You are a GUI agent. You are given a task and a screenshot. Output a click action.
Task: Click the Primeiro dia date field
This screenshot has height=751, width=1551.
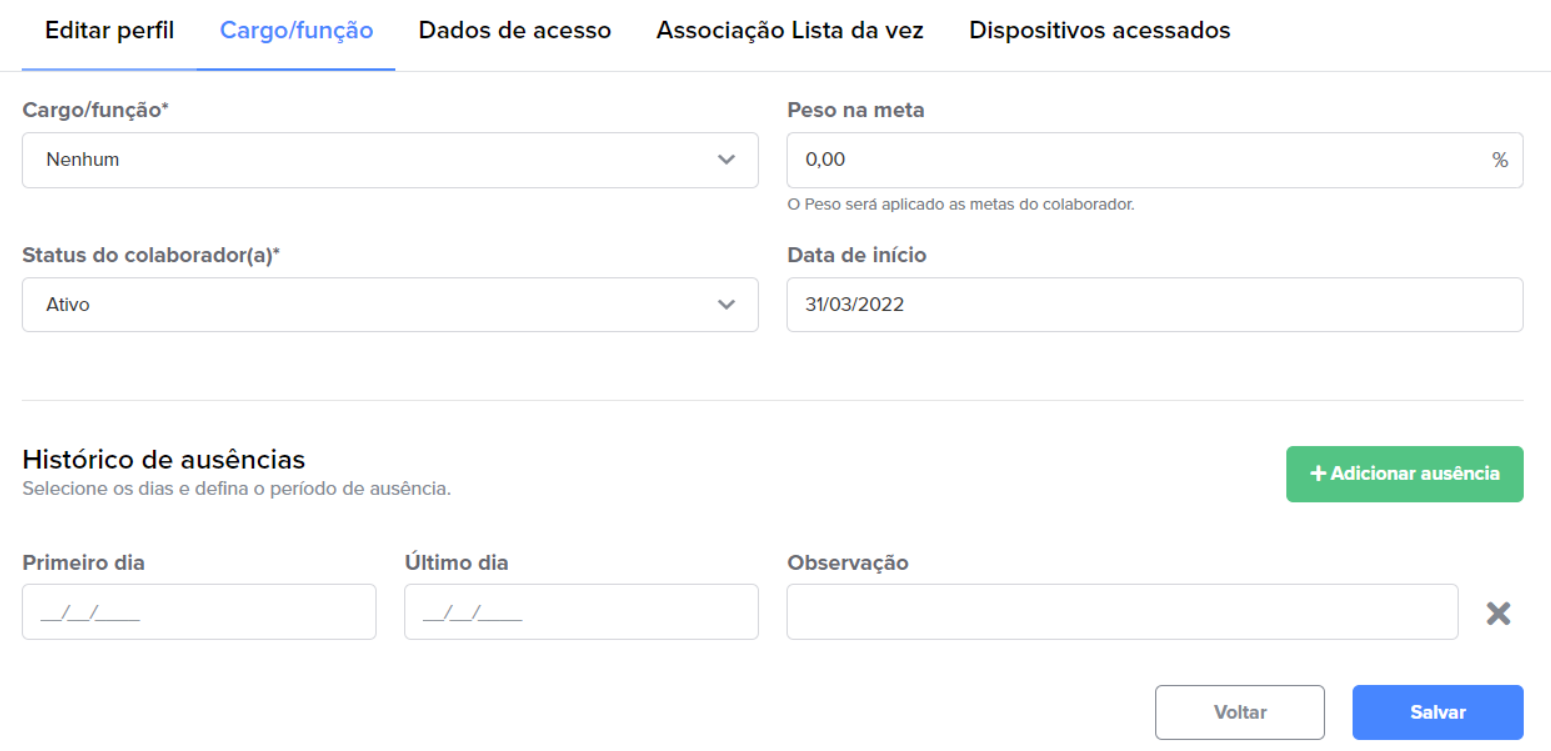[x=199, y=612]
